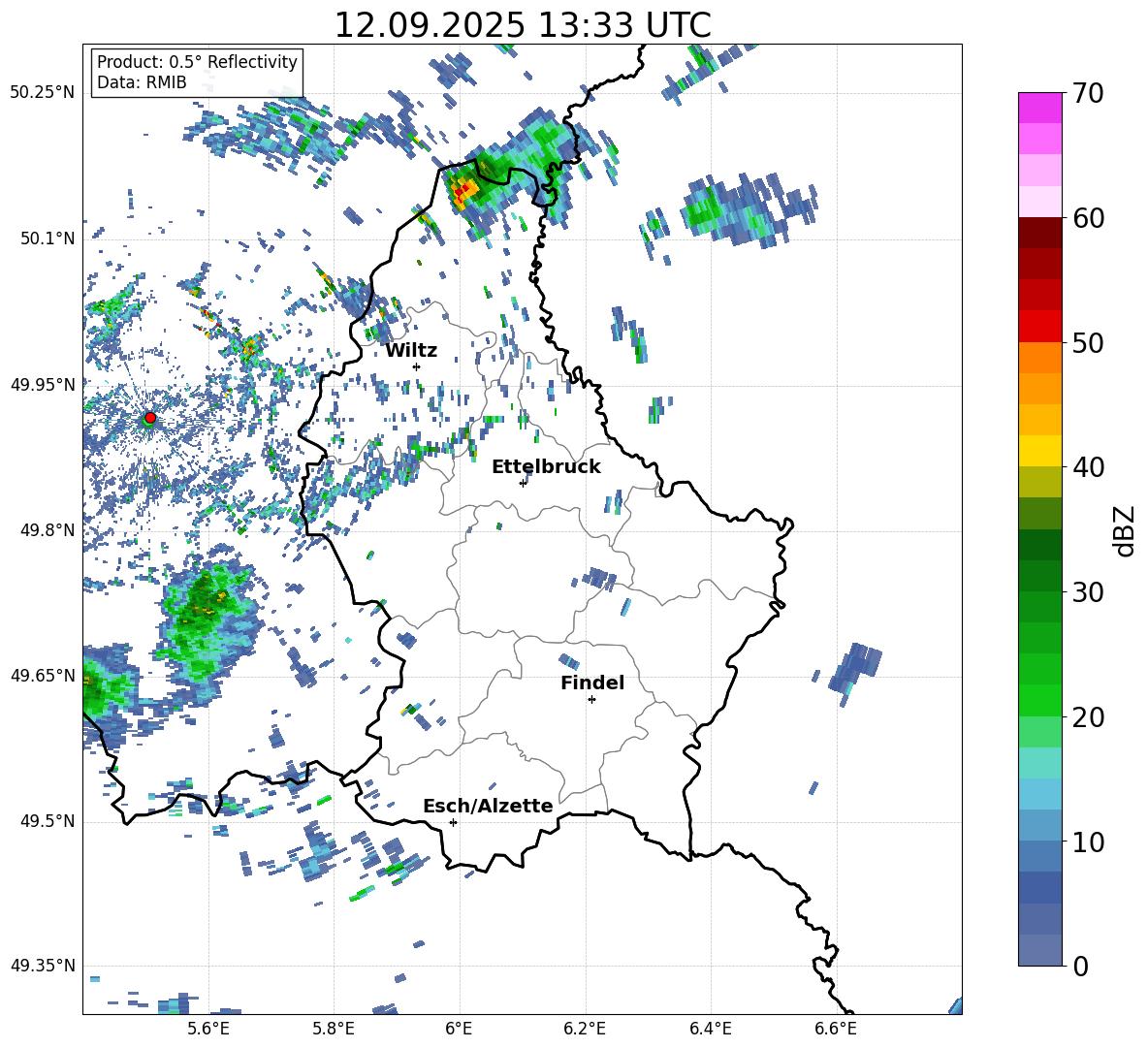Click the red storm core in northern Luxembourg
This screenshot has height=1048, width=1148.
(x=461, y=193)
